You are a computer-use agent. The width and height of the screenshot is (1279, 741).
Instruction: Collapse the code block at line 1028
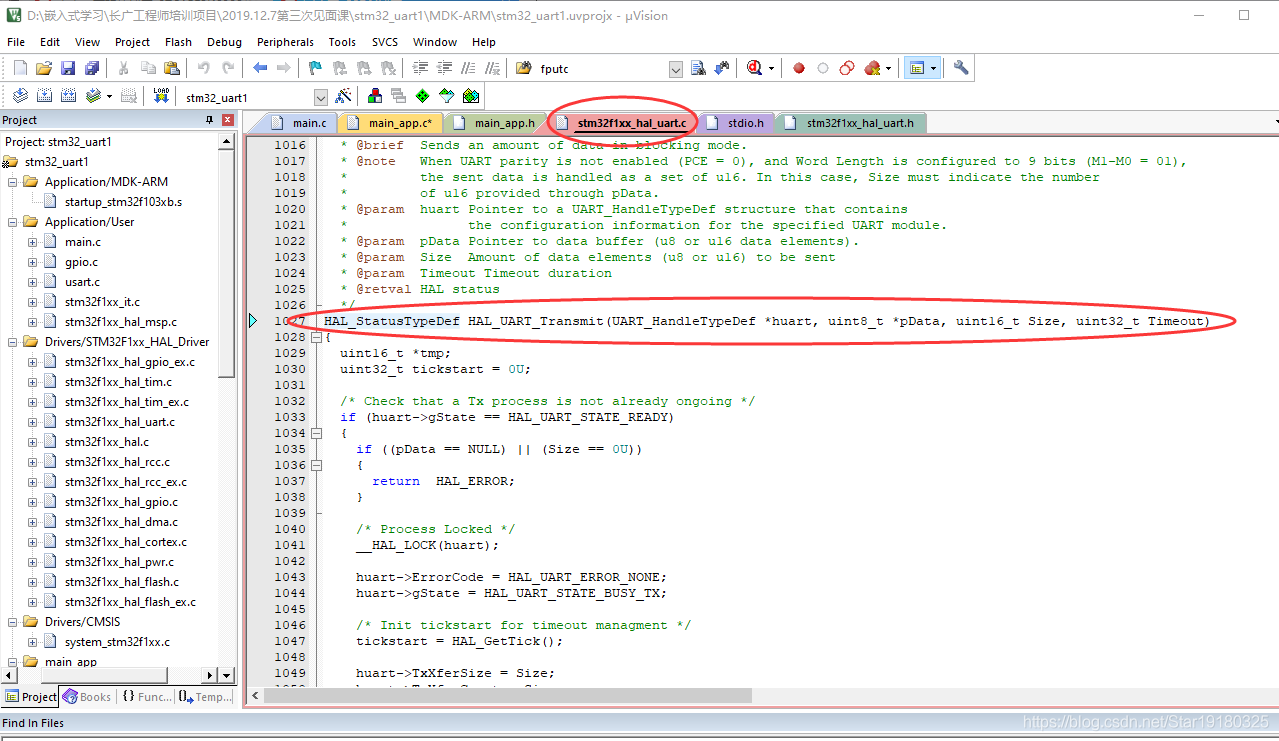[317, 337]
